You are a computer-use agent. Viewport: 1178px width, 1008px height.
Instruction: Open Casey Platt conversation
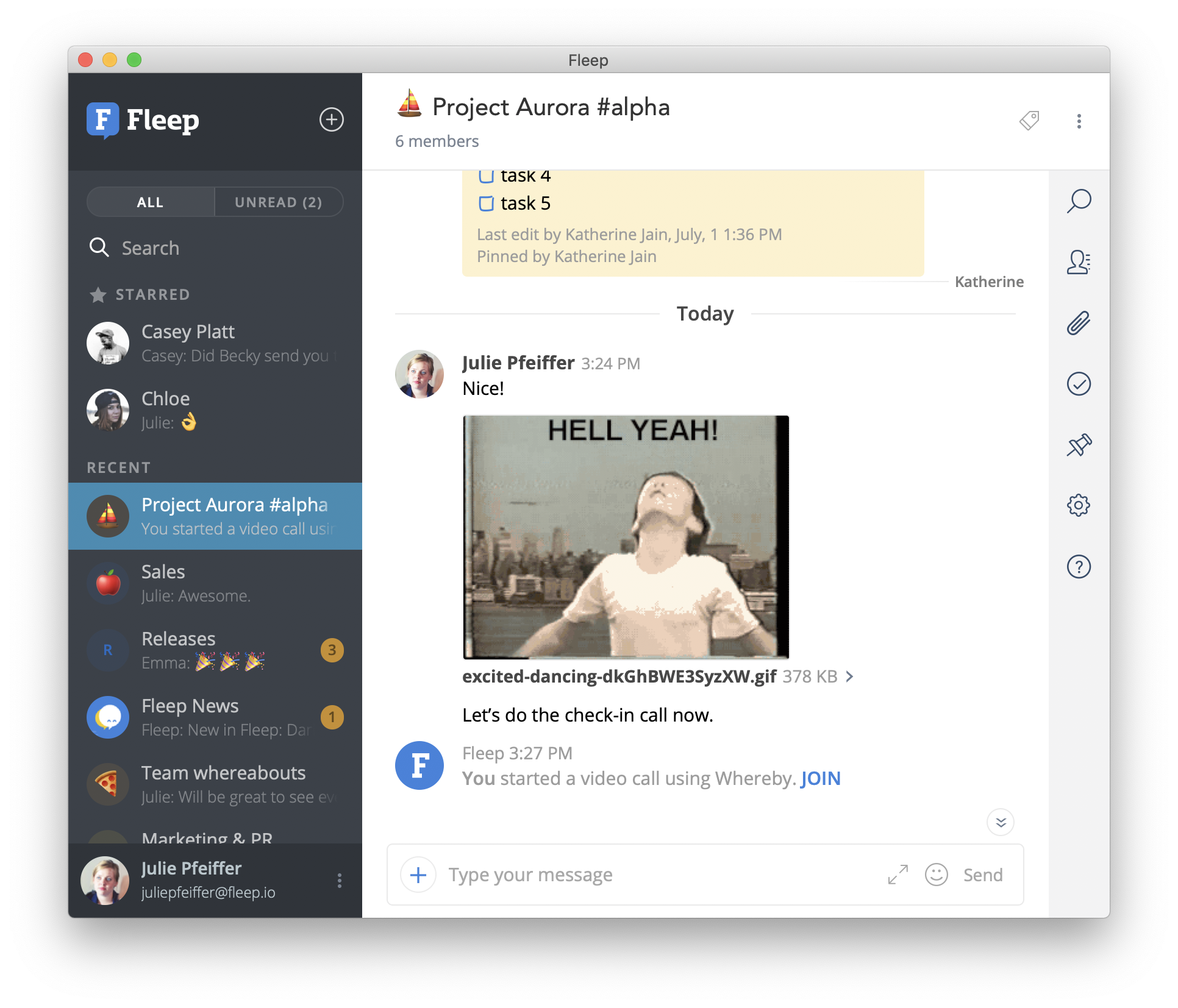click(215, 343)
